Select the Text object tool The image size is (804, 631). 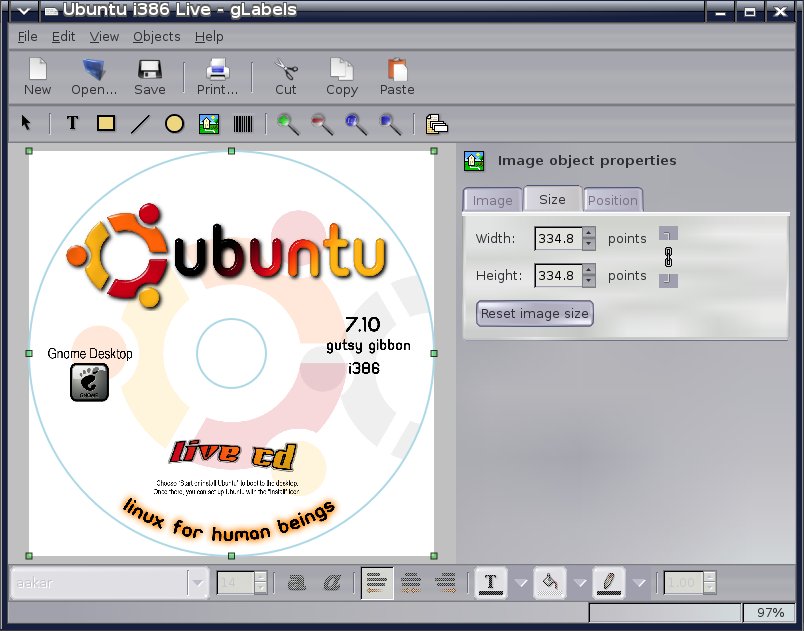(72, 123)
